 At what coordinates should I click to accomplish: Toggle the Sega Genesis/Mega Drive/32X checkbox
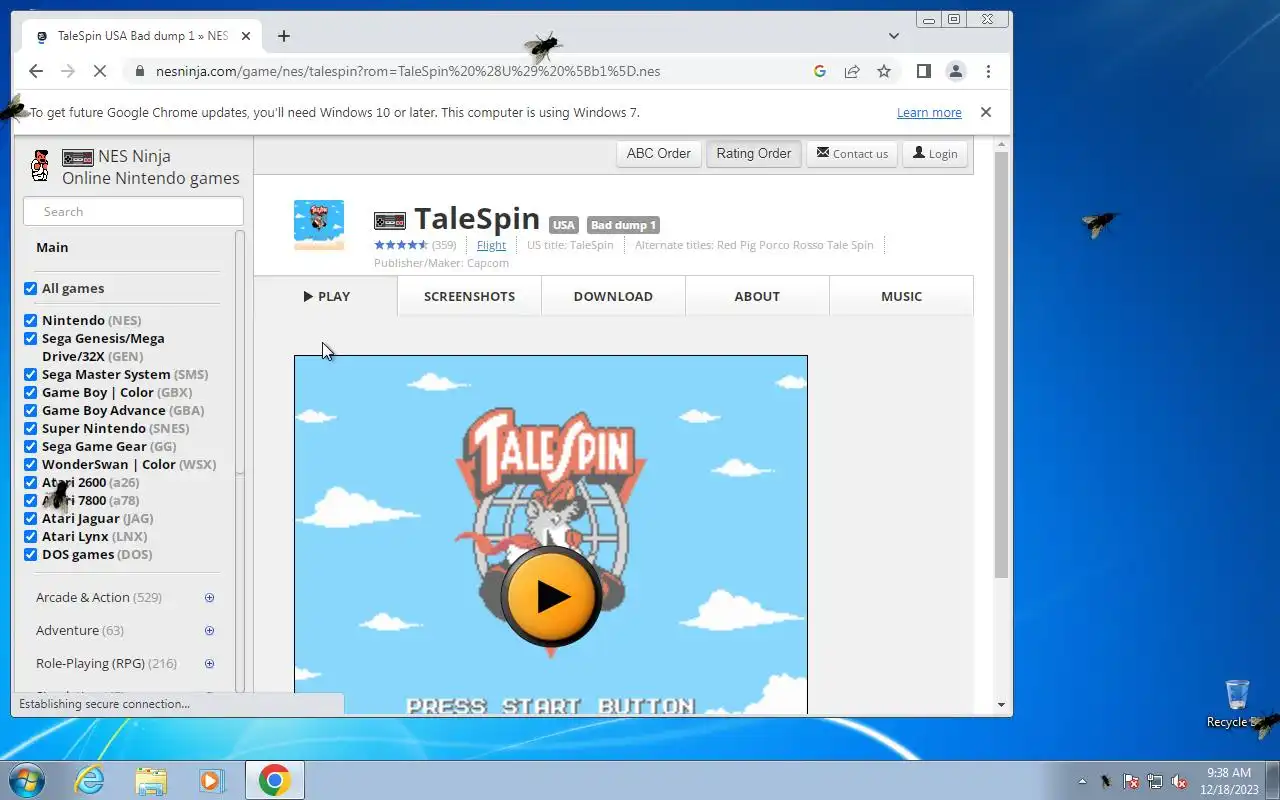[x=30, y=338]
